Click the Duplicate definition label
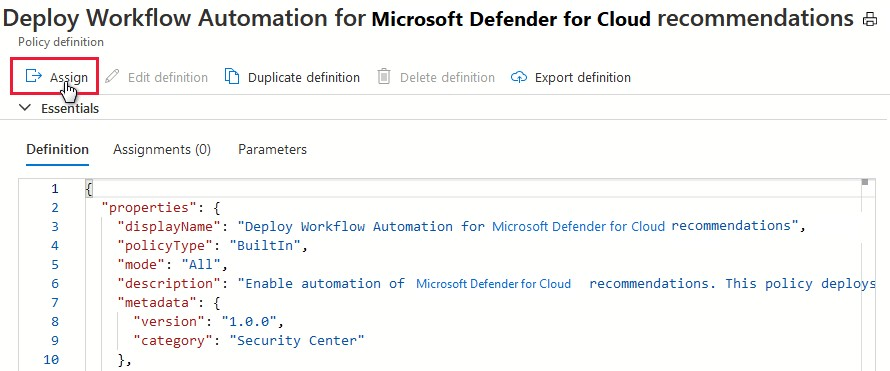 tap(304, 77)
